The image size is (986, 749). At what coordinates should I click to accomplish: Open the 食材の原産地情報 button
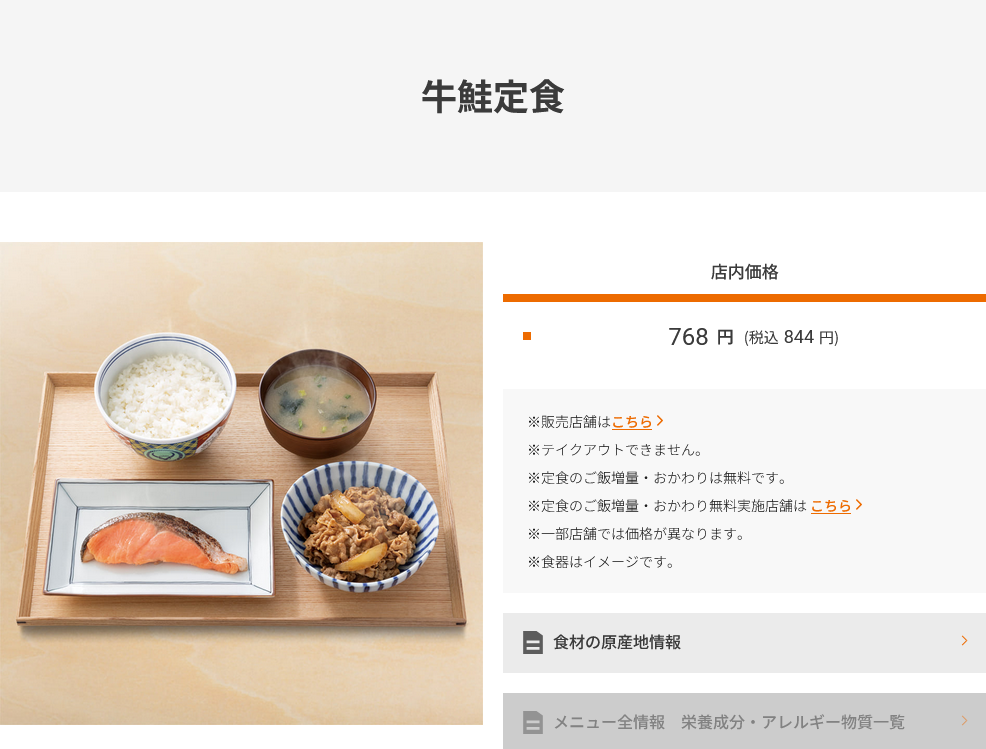tap(745, 643)
